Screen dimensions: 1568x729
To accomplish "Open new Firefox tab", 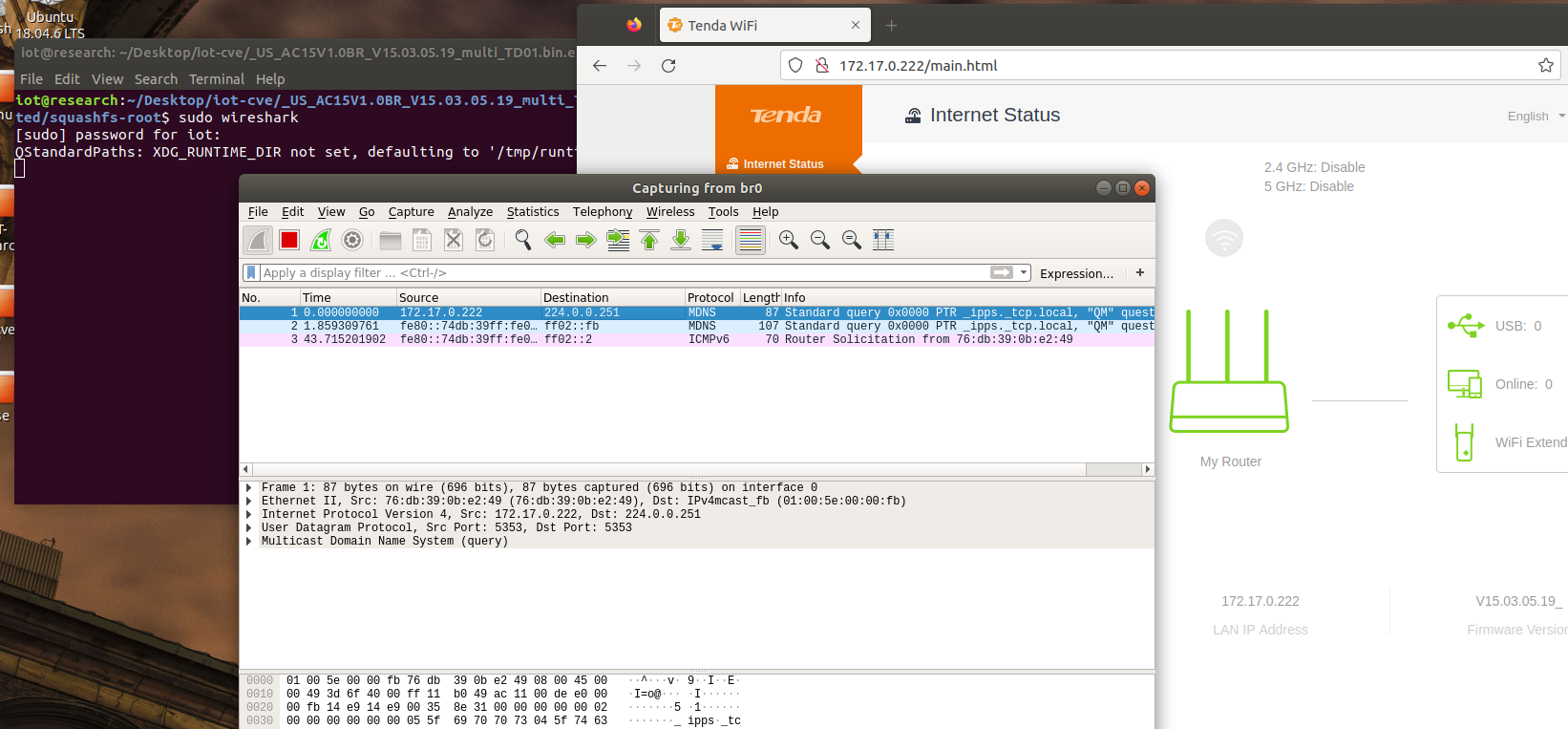I will pos(891,26).
